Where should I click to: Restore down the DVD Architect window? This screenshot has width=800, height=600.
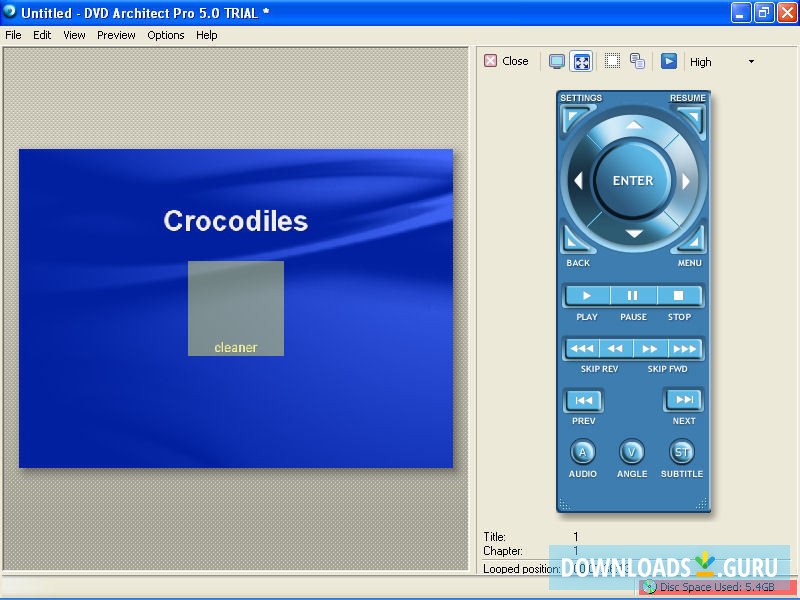tap(764, 13)
